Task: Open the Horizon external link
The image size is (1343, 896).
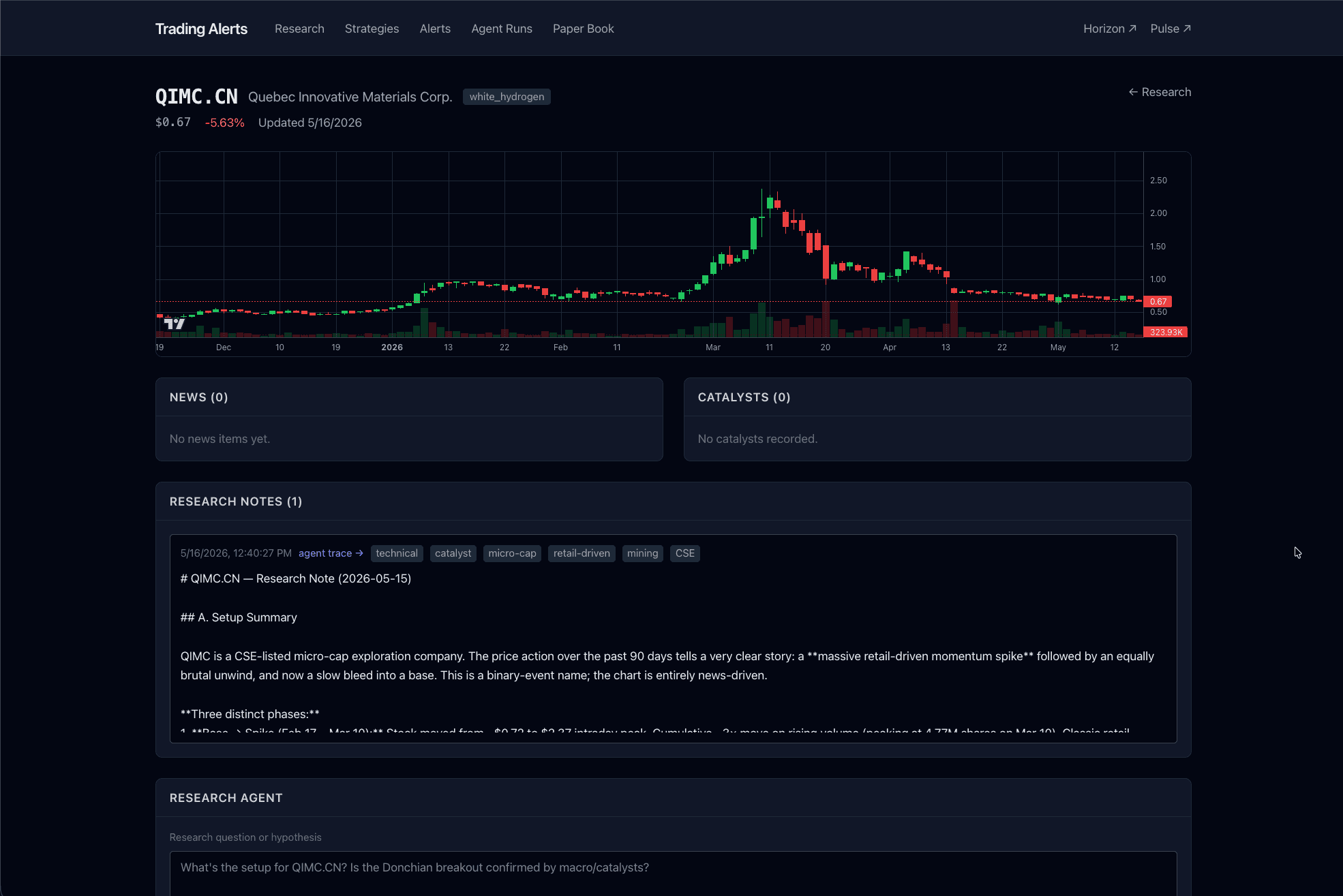Action: (x=1110, y=29)
